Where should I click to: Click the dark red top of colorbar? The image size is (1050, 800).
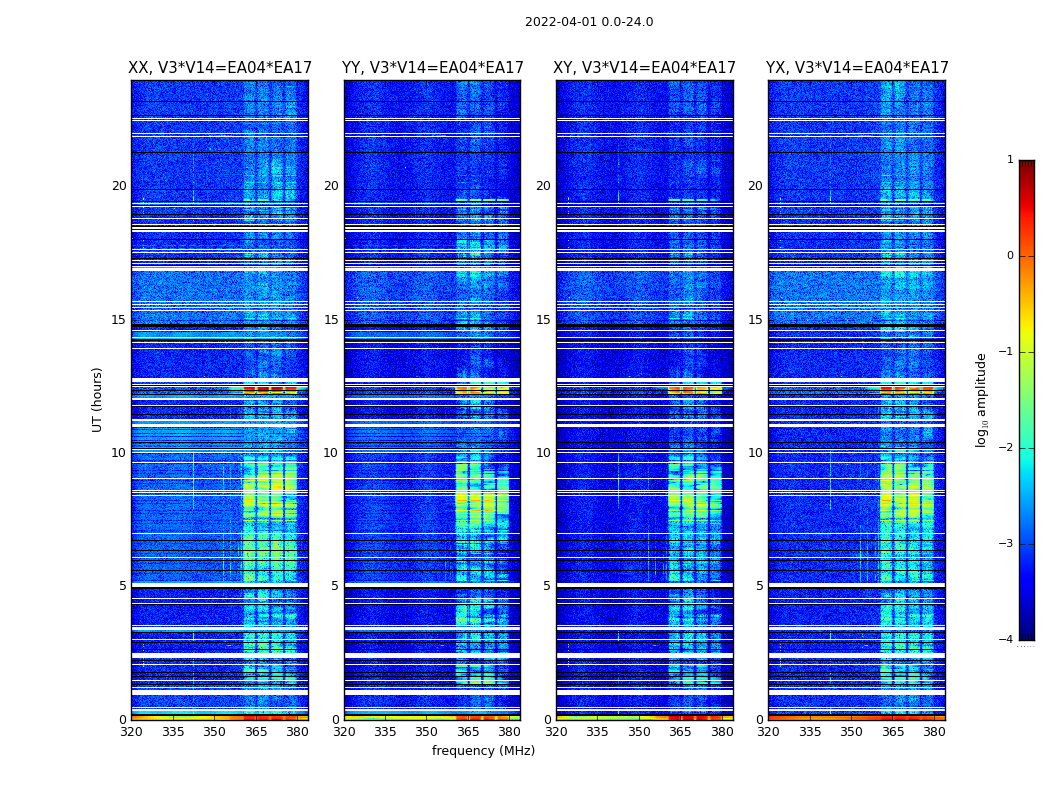click(1027, 165)
